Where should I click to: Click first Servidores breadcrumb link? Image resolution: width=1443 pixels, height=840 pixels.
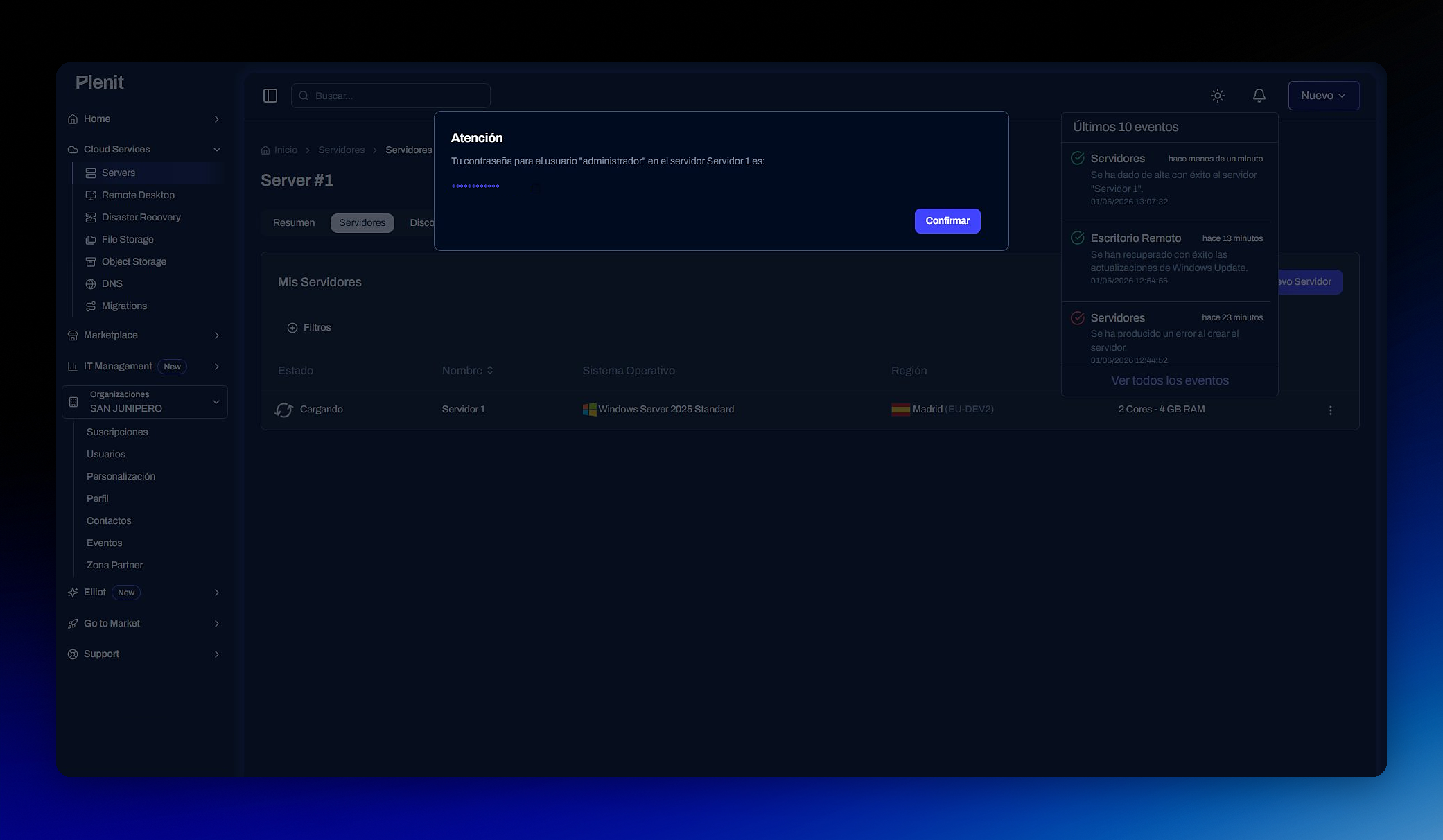[x=341, y=150]
